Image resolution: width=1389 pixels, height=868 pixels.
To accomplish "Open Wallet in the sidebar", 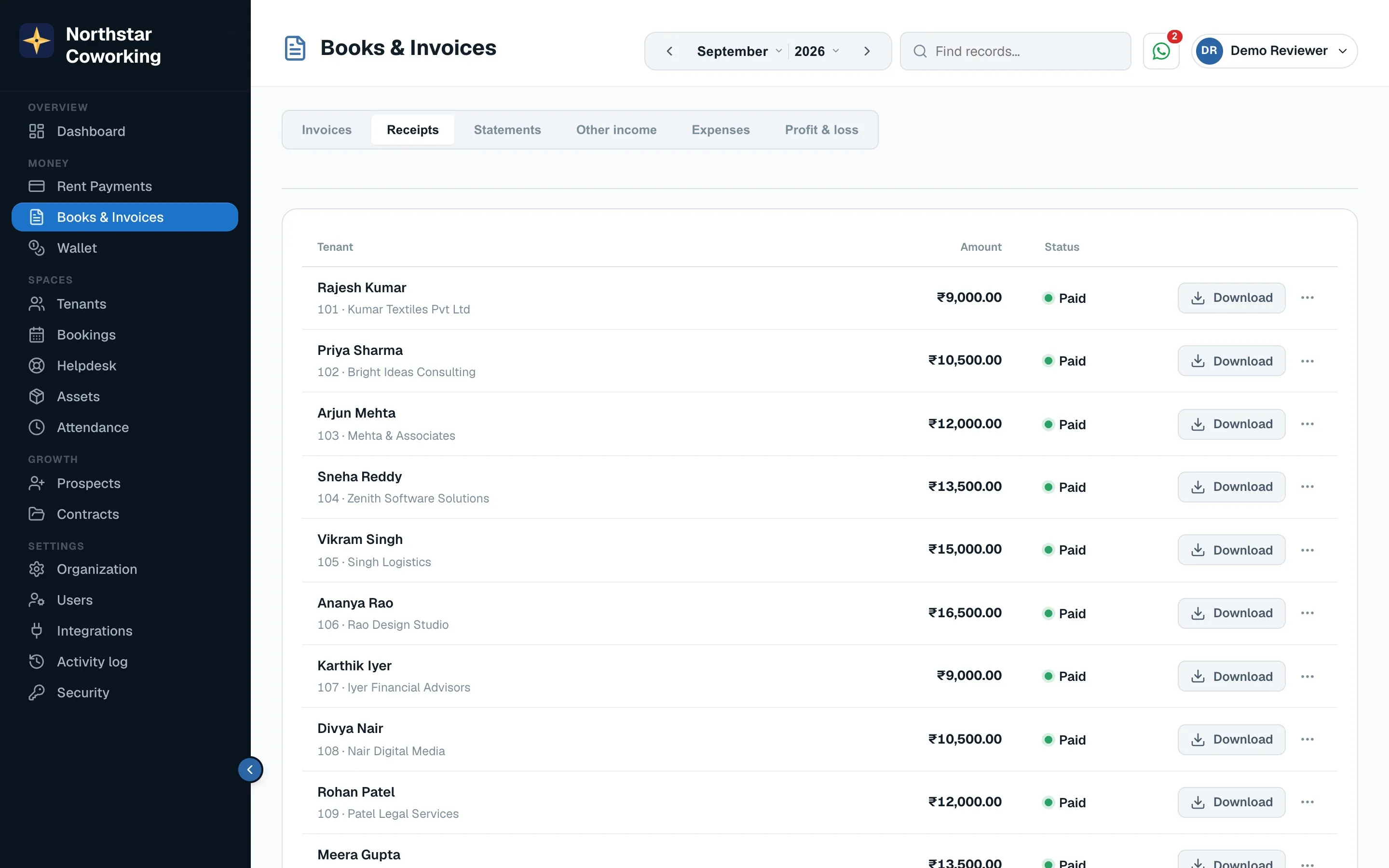I will coord(124,247).
